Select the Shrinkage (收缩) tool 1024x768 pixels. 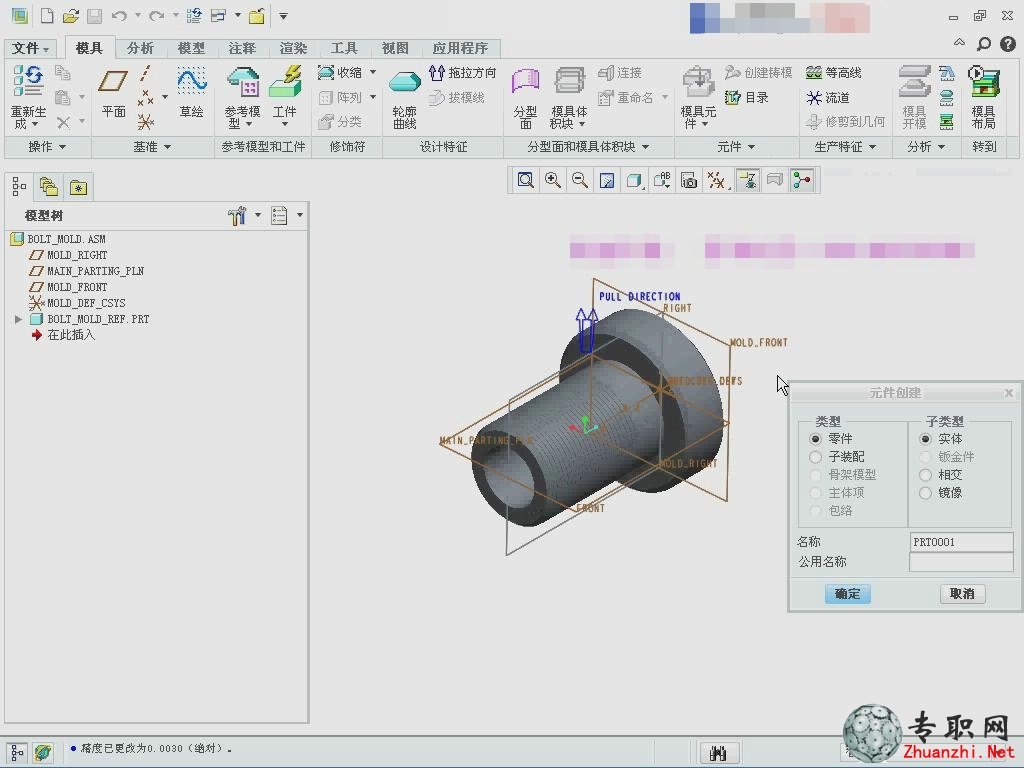point(340,72)
